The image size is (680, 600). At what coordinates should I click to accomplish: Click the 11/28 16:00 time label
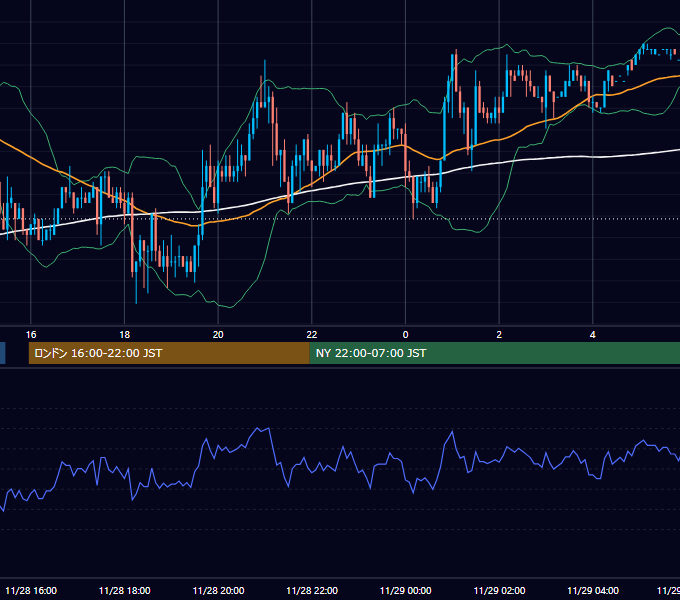[x=31, y=590]
